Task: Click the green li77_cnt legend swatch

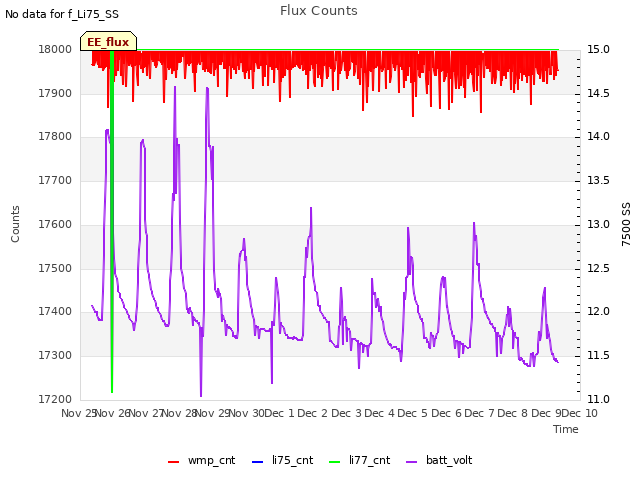Action: coord(334,462)
